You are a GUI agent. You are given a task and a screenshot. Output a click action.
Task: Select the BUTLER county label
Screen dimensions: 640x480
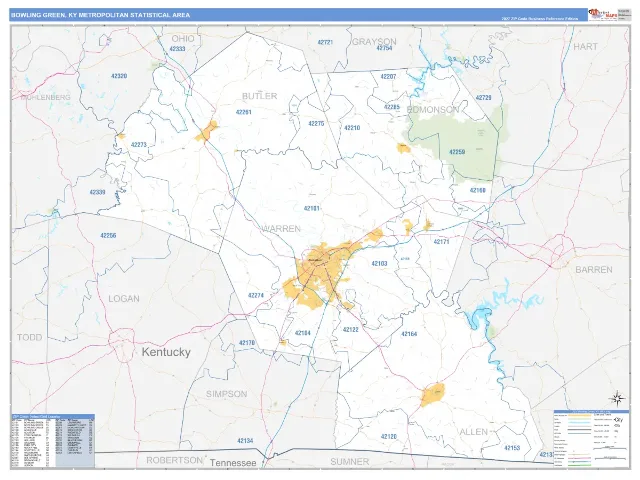(260, 96)
